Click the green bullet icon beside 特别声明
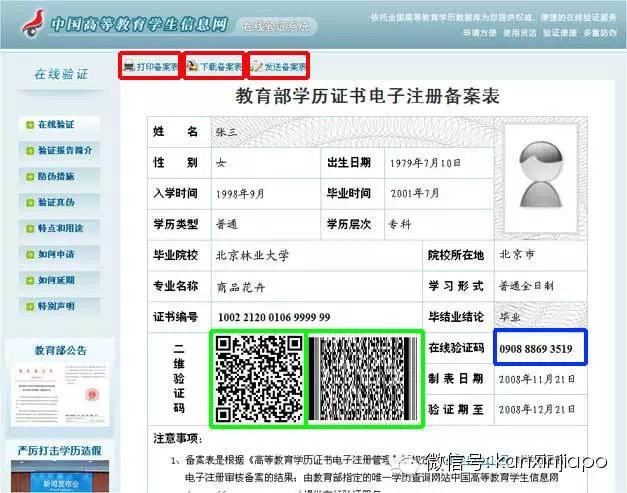This screenshot has width=627, height=493. point(30,306)
